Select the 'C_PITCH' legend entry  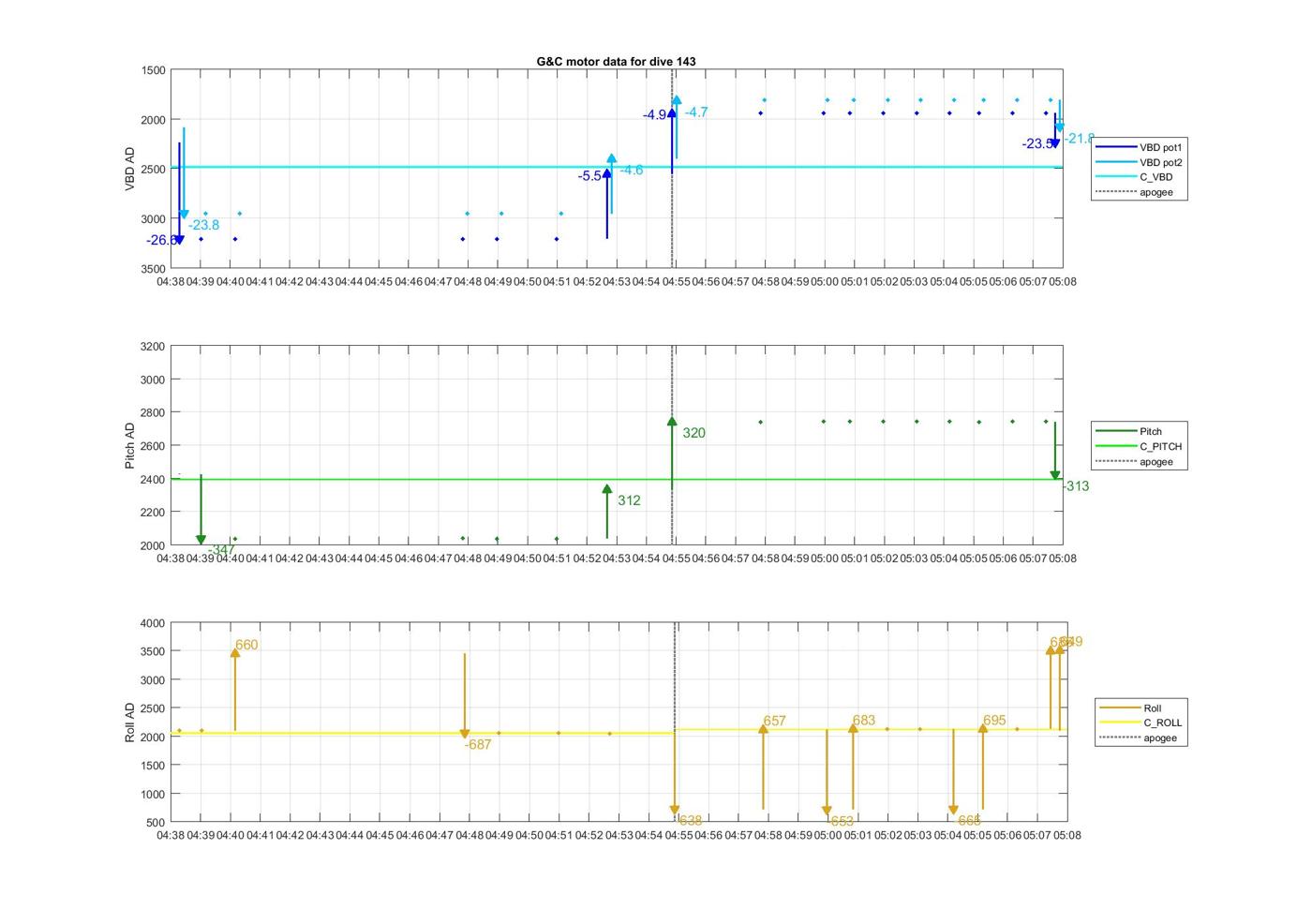click(x=1140, y=446)
